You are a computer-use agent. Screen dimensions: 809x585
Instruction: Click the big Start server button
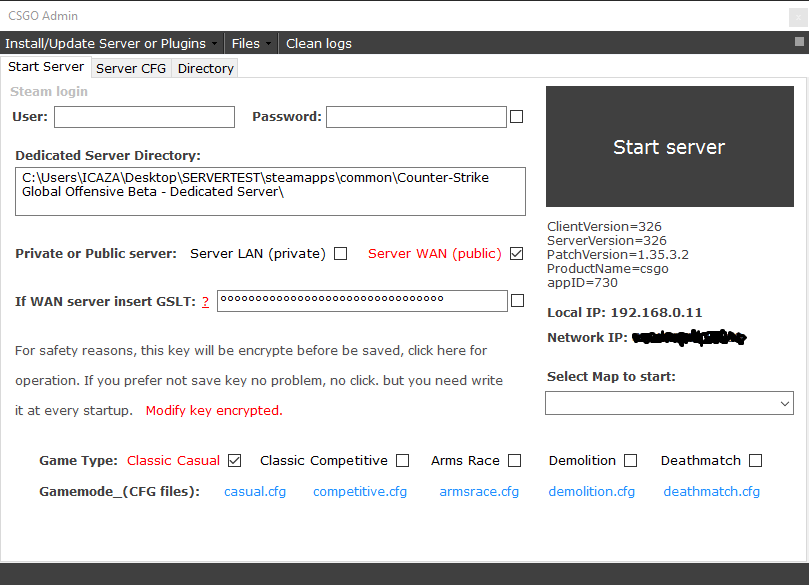coord(670,147)
